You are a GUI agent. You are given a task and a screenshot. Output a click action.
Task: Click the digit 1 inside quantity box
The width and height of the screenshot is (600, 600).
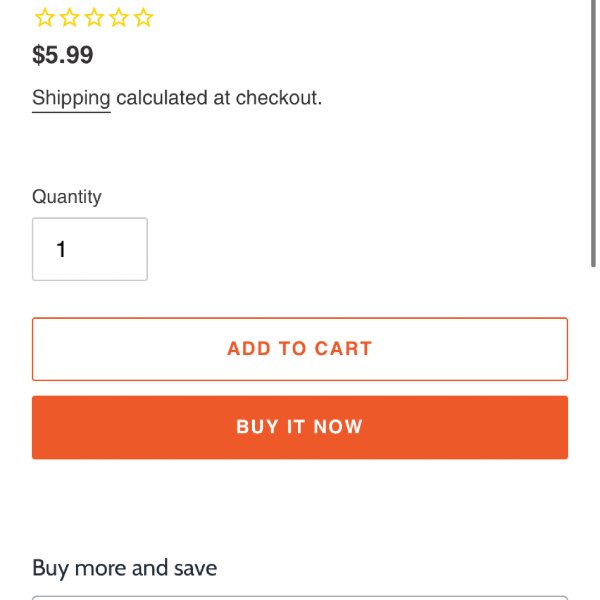(61, 249)
